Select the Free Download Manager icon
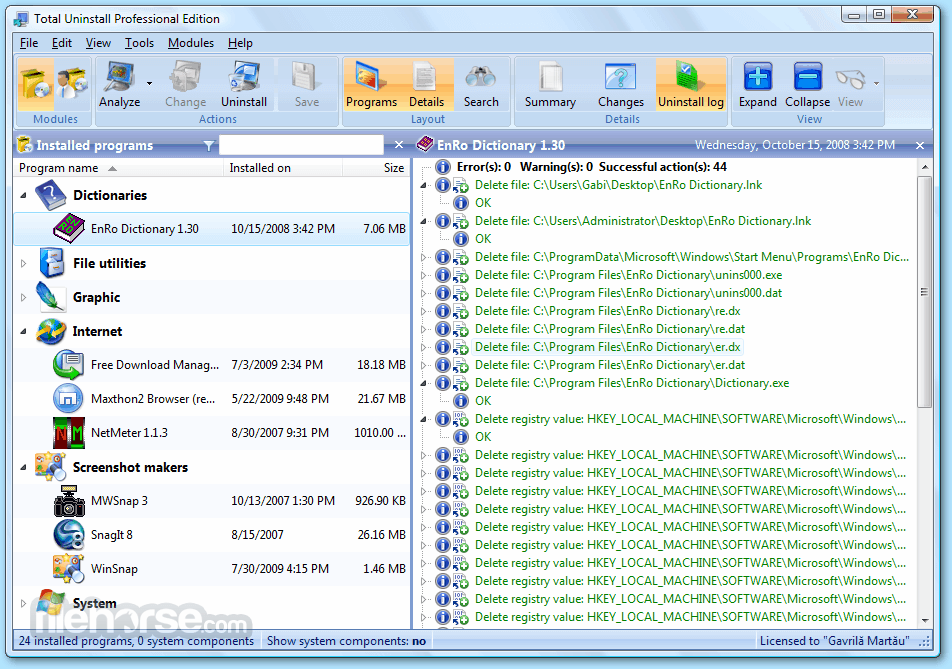 [x=69, y=365]
